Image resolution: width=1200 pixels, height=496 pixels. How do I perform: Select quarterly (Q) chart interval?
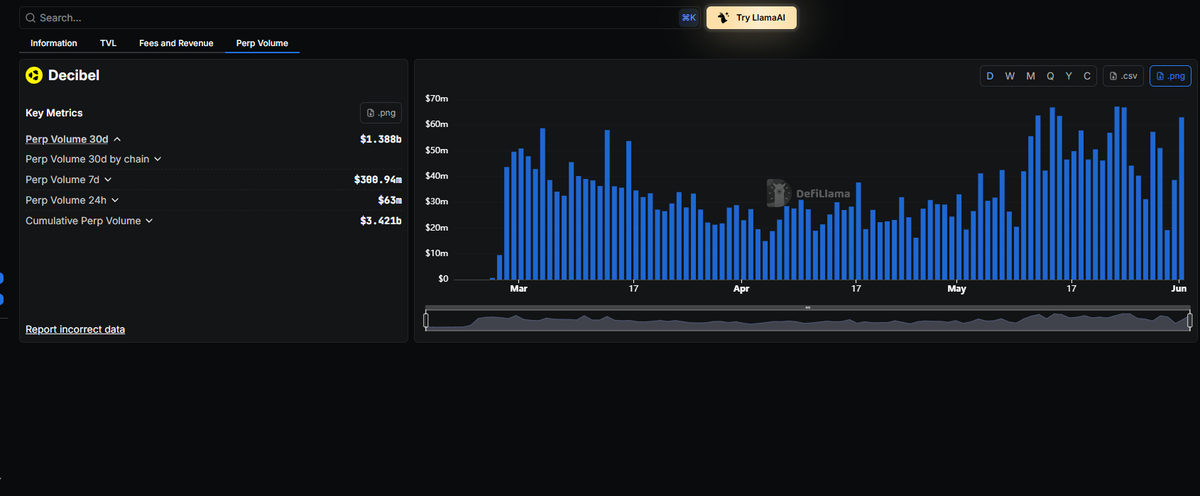pos(1050,76)
